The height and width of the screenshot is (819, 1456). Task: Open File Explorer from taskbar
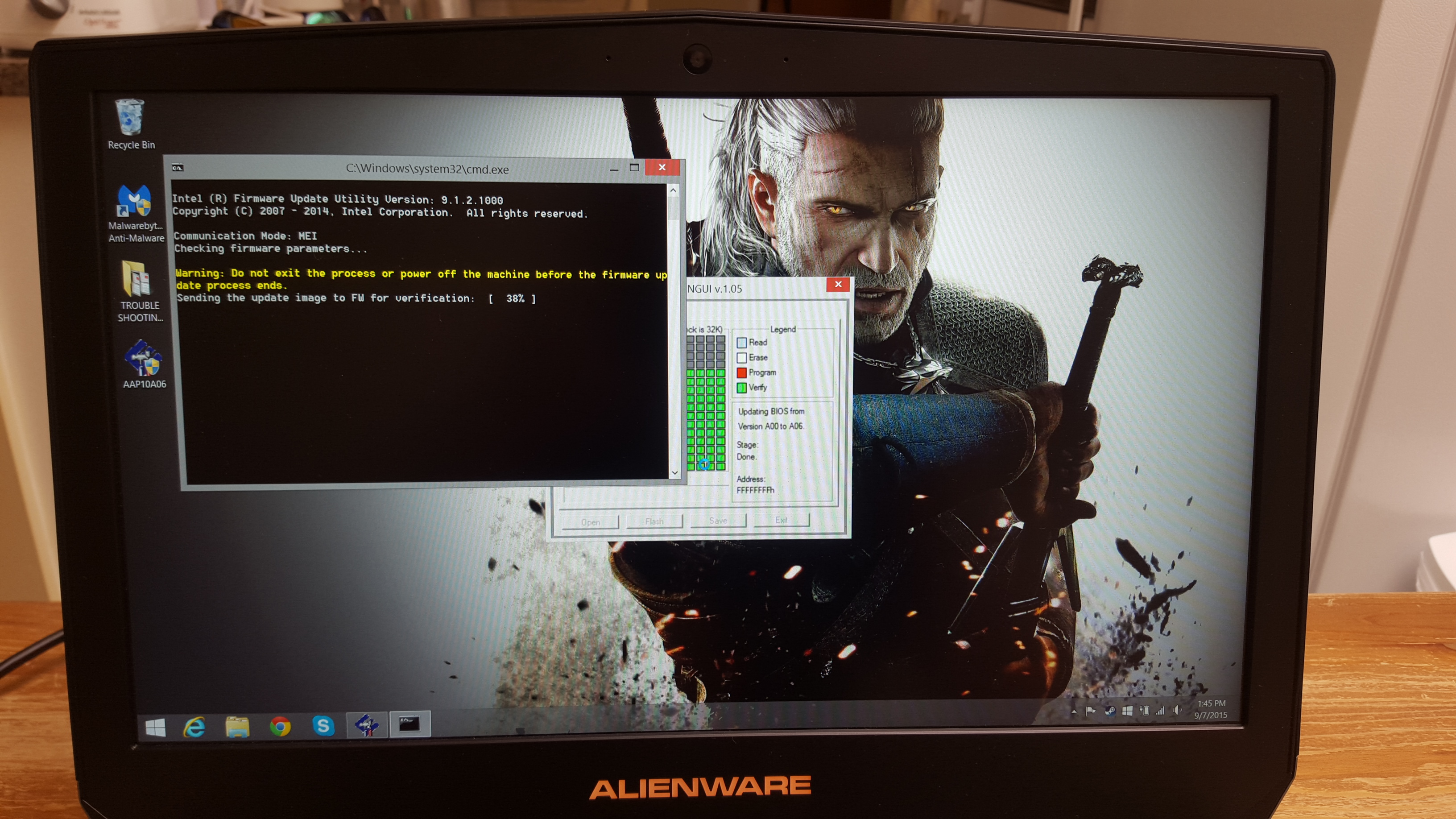coord(237,726)
